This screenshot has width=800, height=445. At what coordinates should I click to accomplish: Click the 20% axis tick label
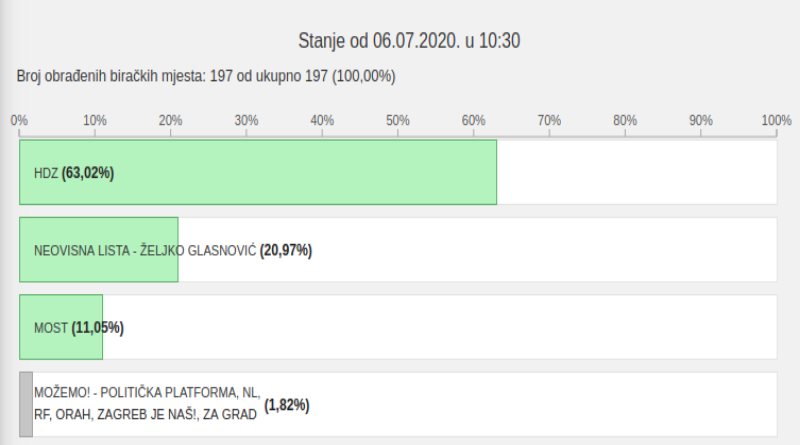click(170, 120)
